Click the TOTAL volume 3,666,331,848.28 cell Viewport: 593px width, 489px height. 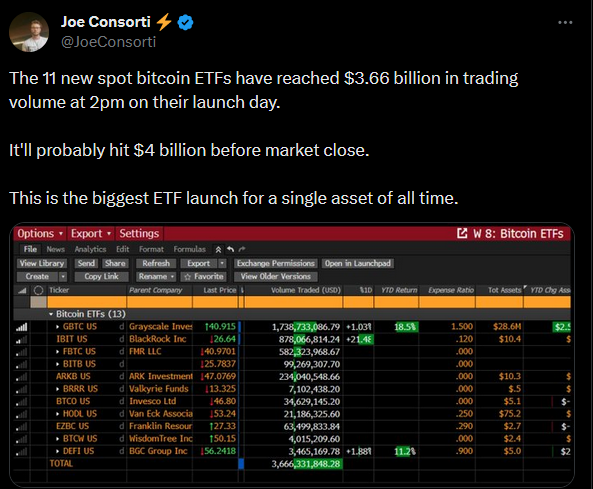pos(306,464)
